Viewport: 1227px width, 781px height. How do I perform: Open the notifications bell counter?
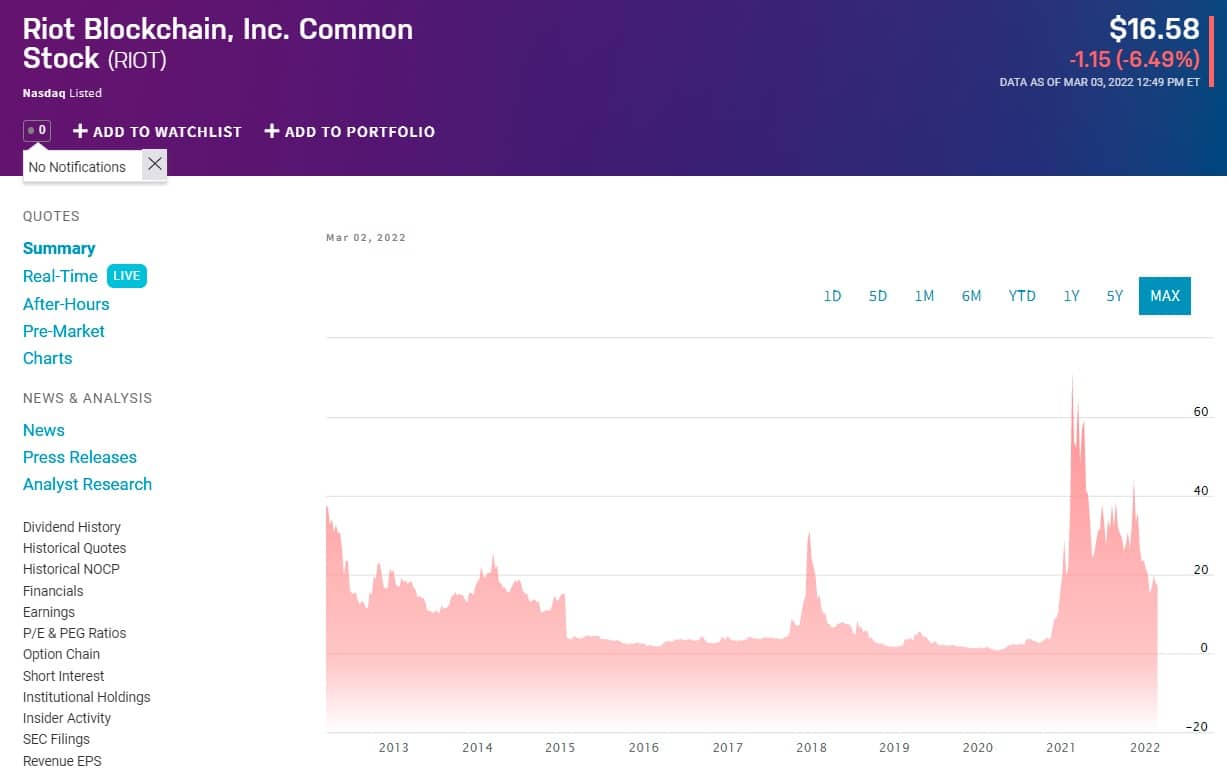(x=37, y=130)
